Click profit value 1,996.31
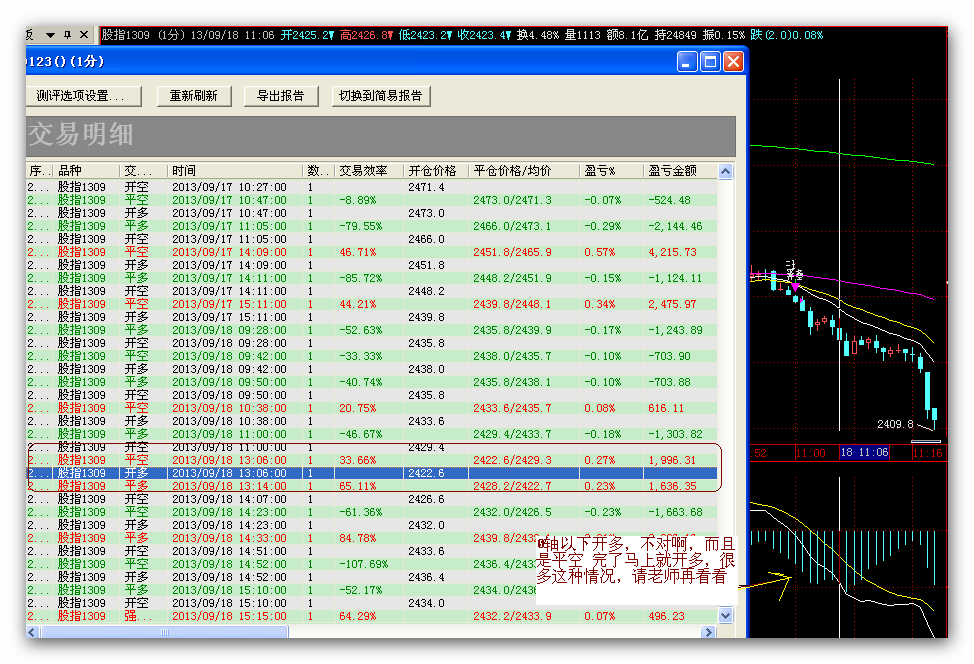 tap(673, 460)
